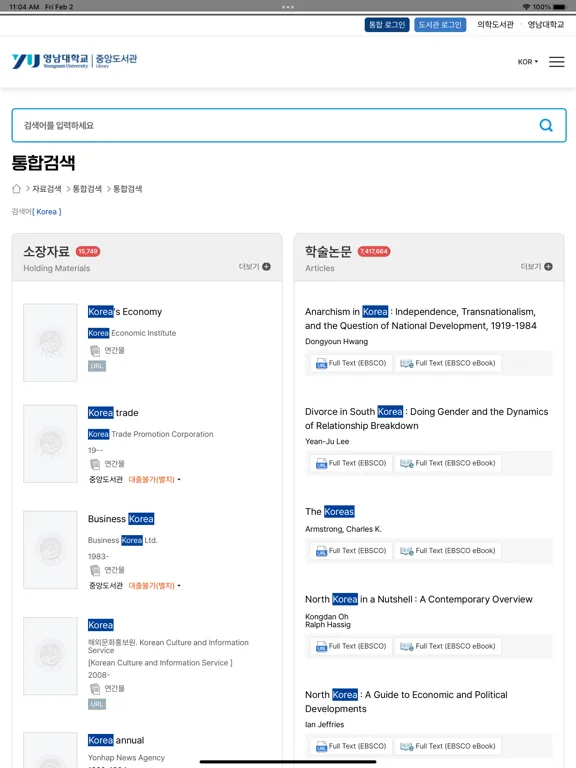Click the 통합 로그인 button
The image size is (576, 768).
[x=387, y=24]
